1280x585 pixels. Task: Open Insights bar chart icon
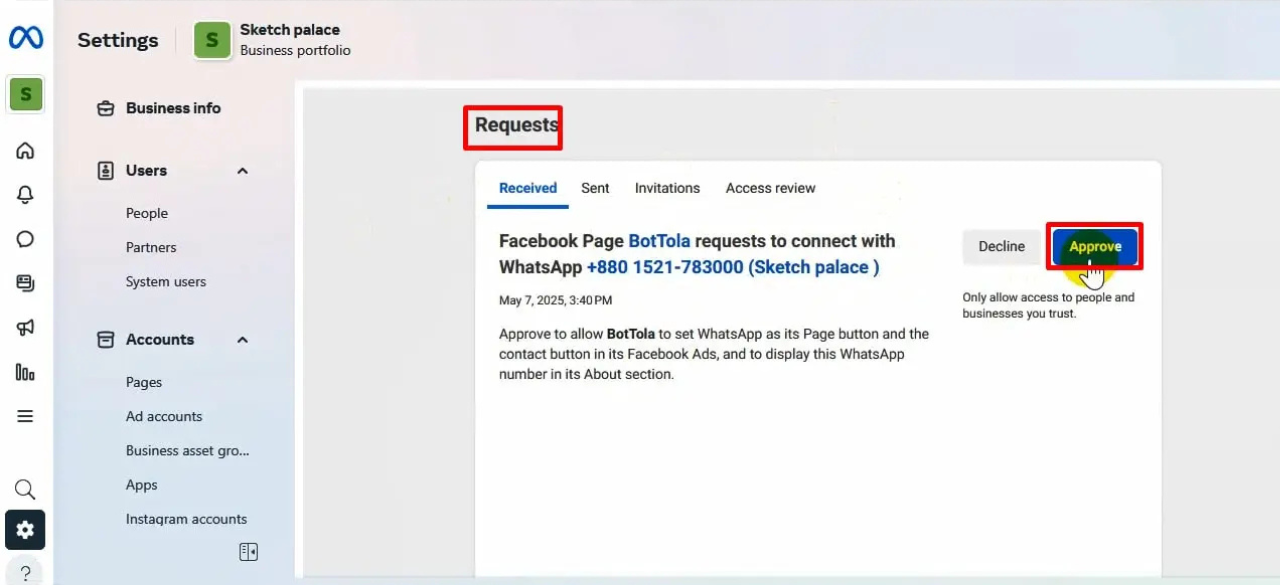point(26,372)
